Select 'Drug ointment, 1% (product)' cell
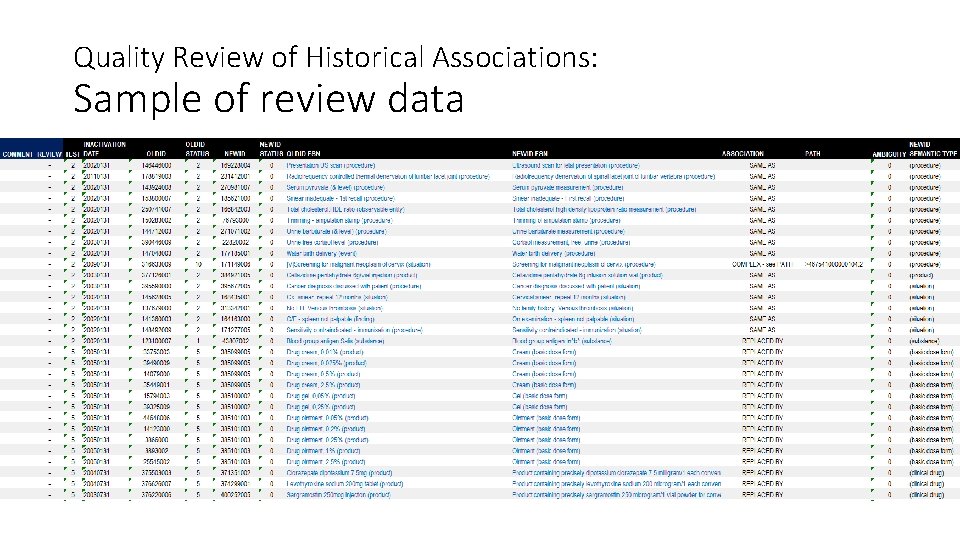The height and width of the screenshot is (540, 960). (x=324, y=451)
